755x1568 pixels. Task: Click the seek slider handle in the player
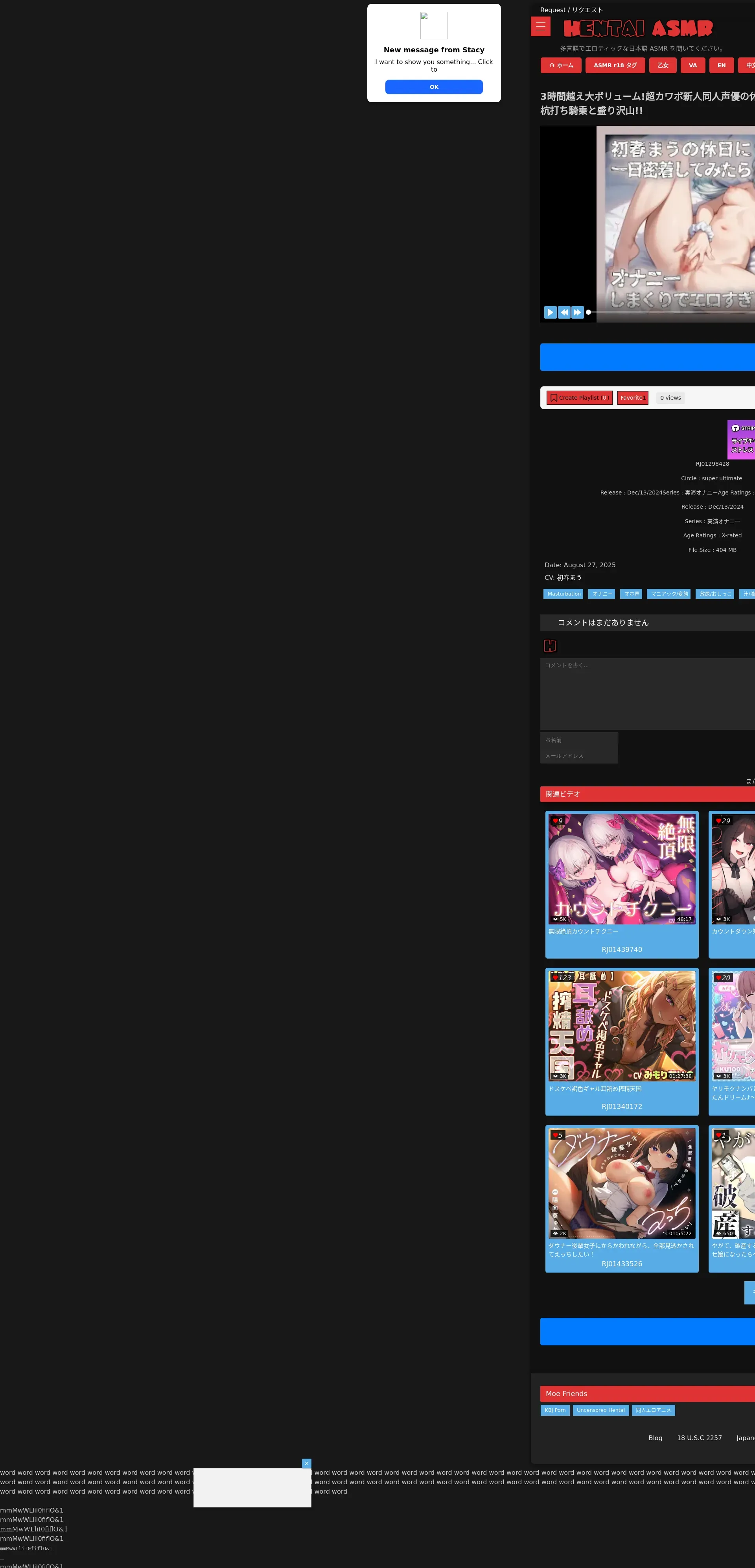click(588, 312)
